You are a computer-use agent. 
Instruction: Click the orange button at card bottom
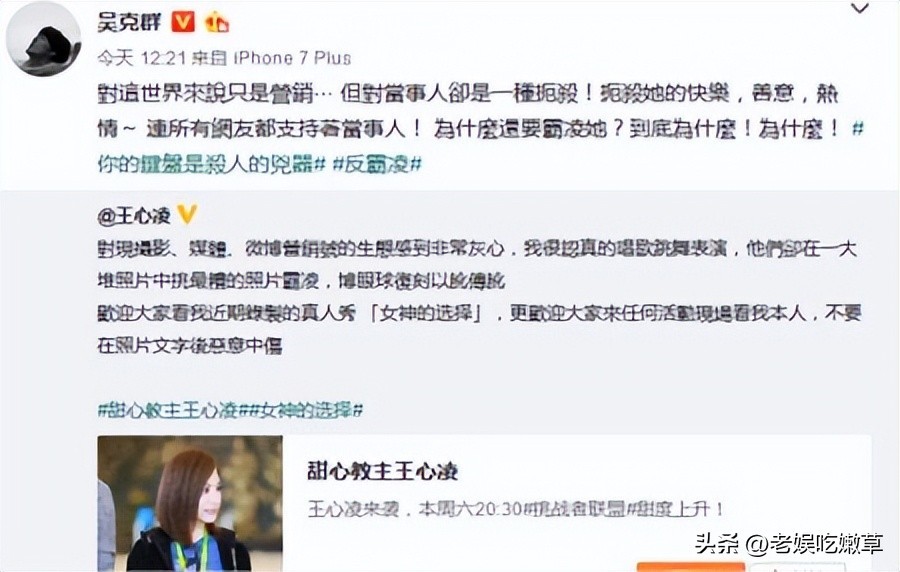[x=690, y=567]
